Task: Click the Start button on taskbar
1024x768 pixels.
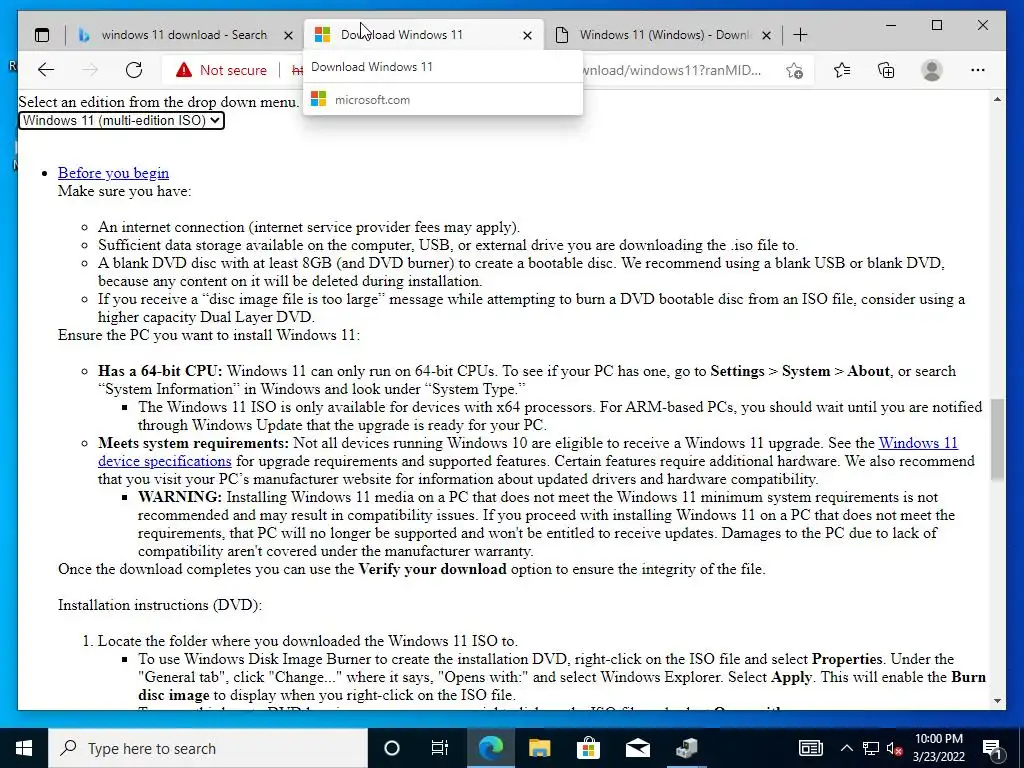Action: click(24, 748)
